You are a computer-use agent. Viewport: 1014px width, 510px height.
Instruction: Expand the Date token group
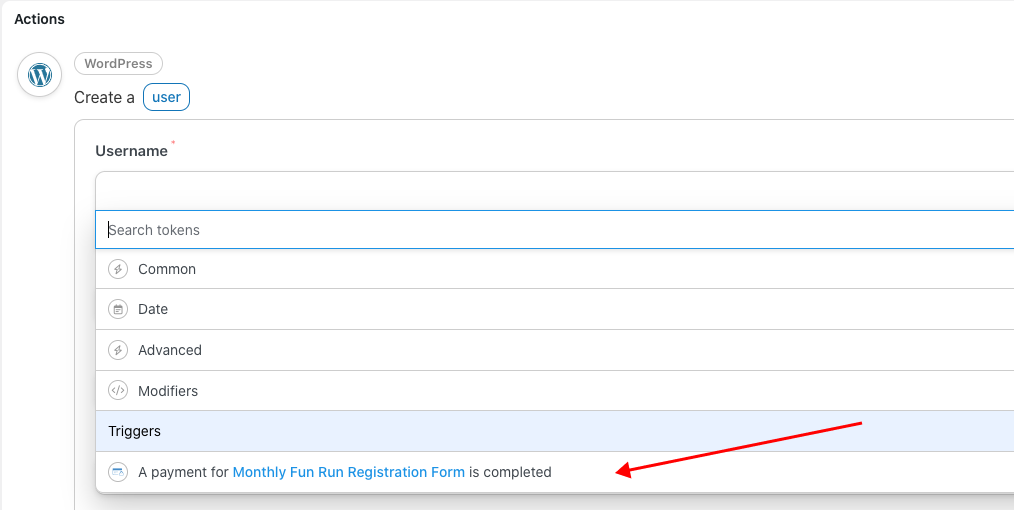153,309
